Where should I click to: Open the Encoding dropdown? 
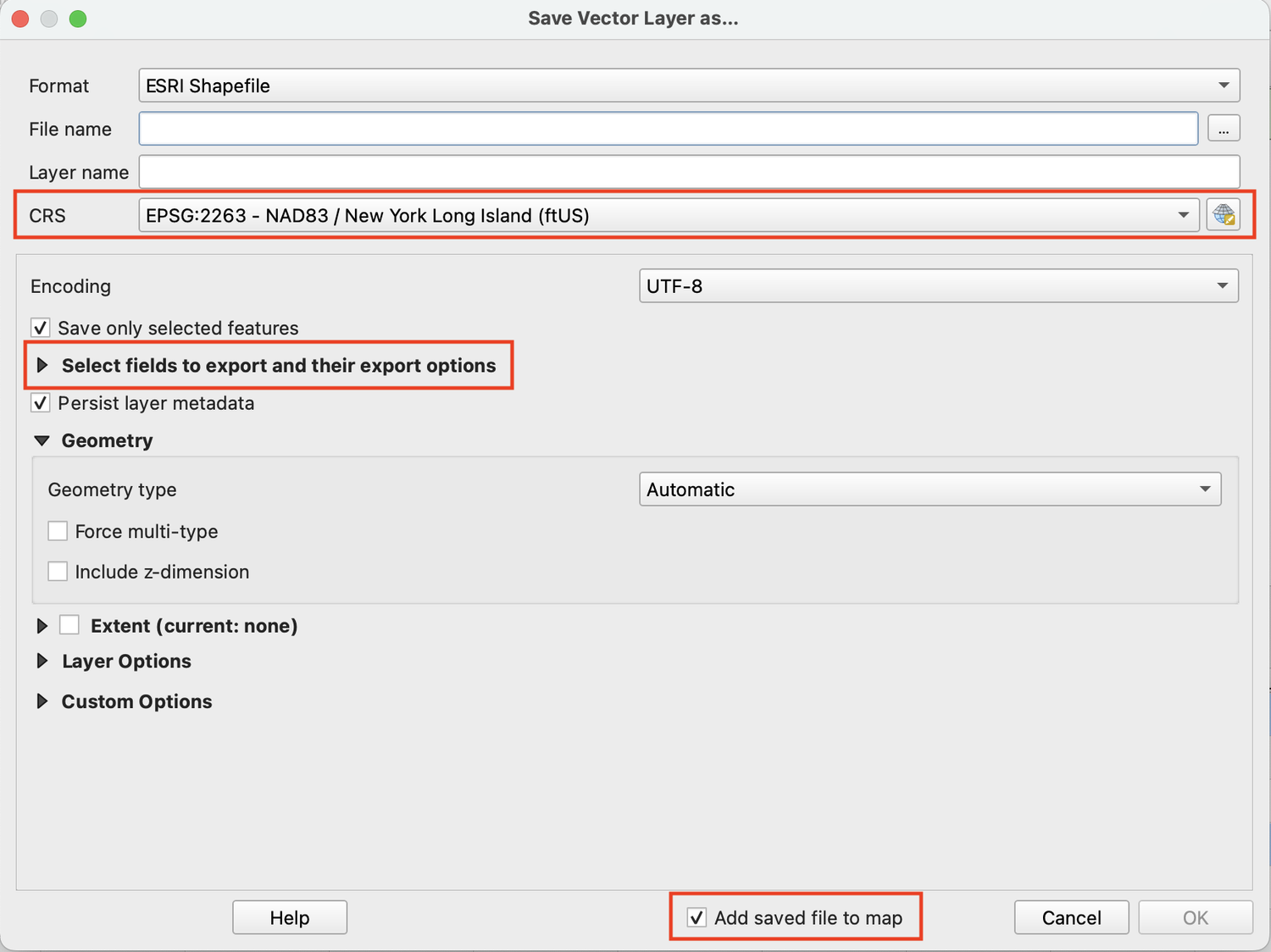coord(1223,285)
